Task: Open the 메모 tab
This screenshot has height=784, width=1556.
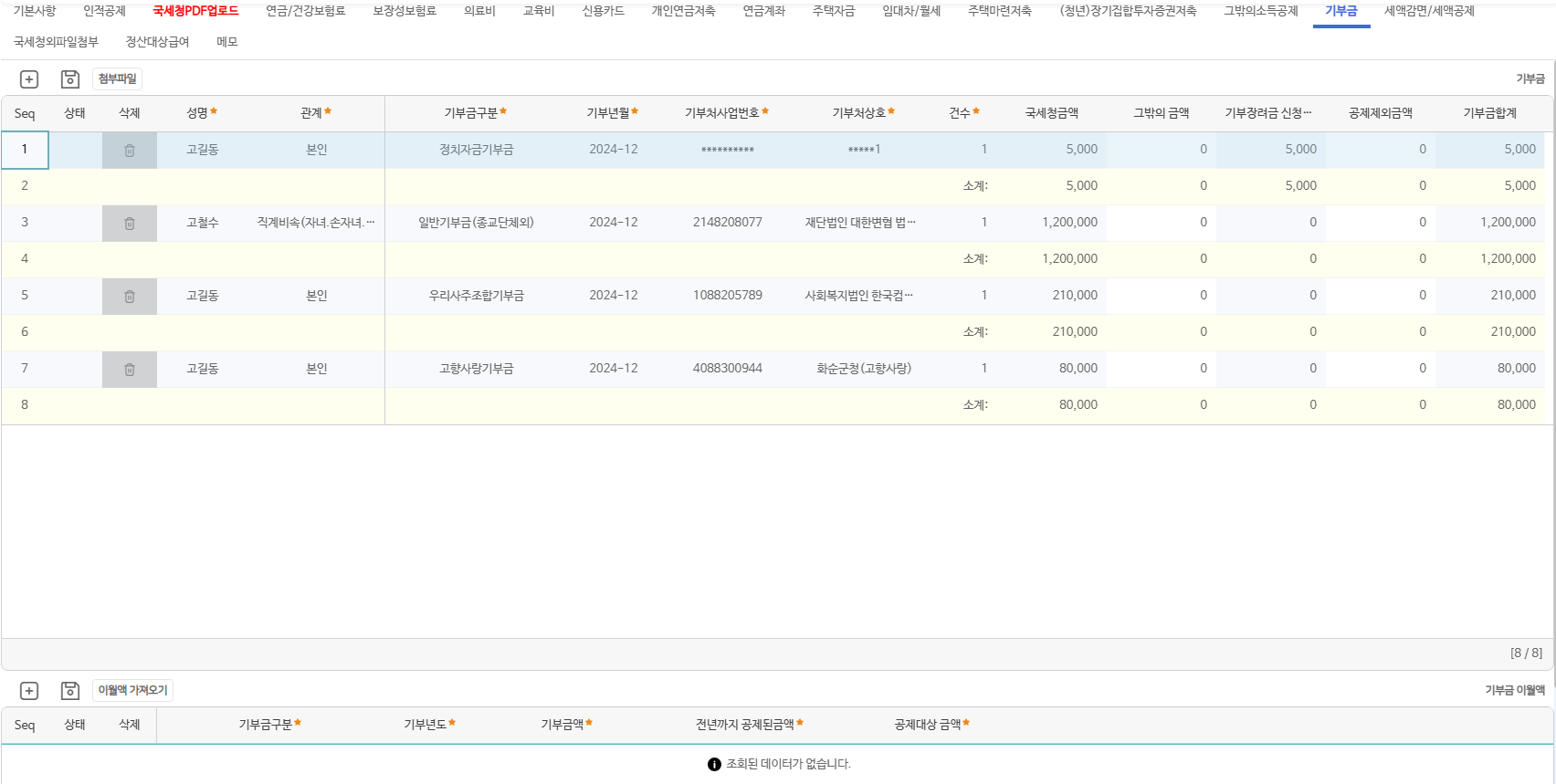Action: point(227,42)
